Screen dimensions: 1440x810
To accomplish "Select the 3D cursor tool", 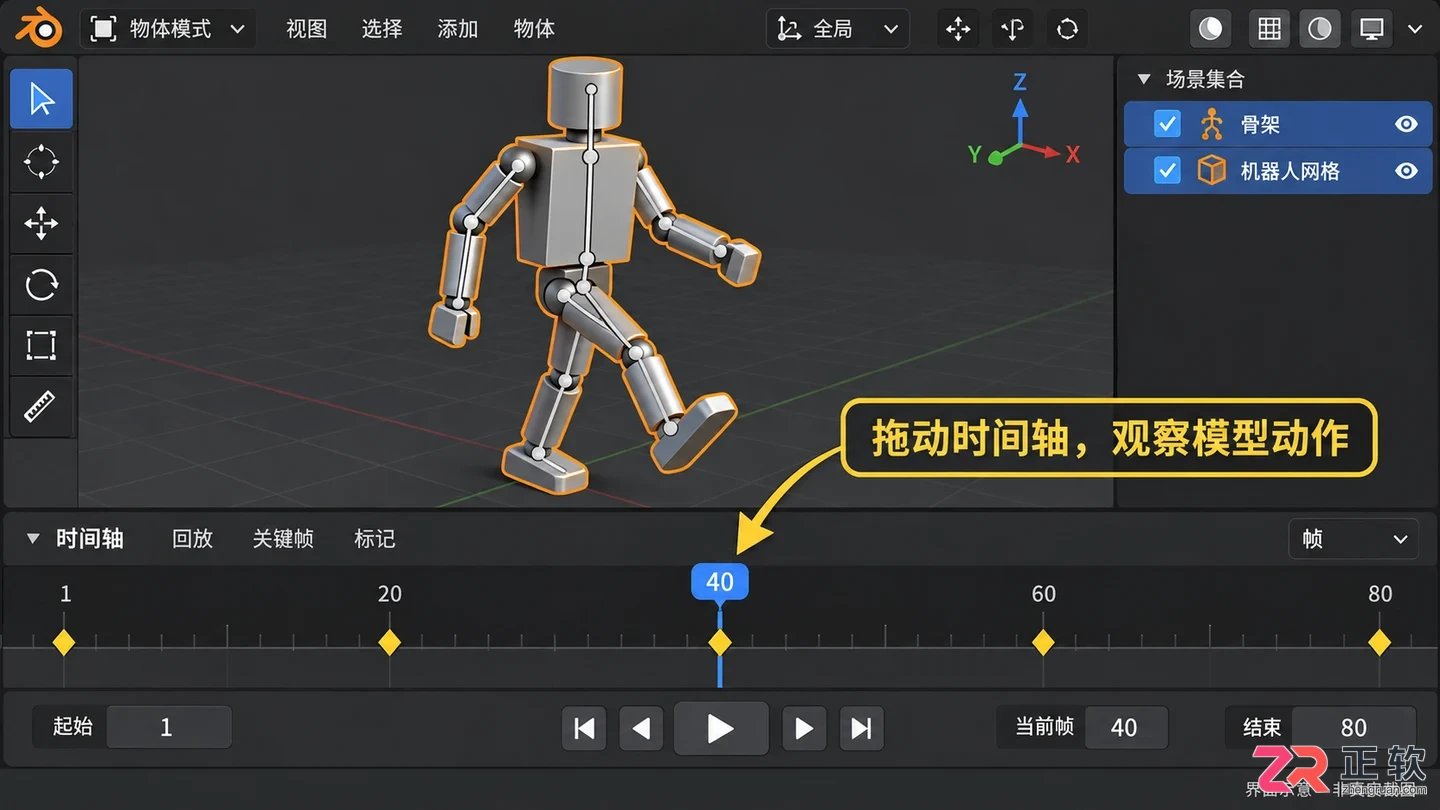I will [41, 161].
